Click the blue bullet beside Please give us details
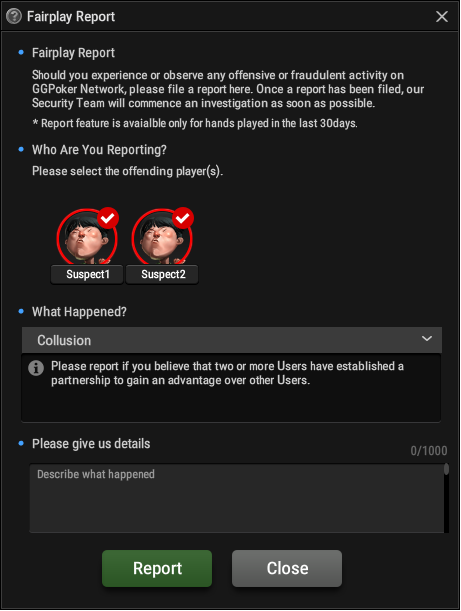Screen dimensions: 461x611 [21, 443]
